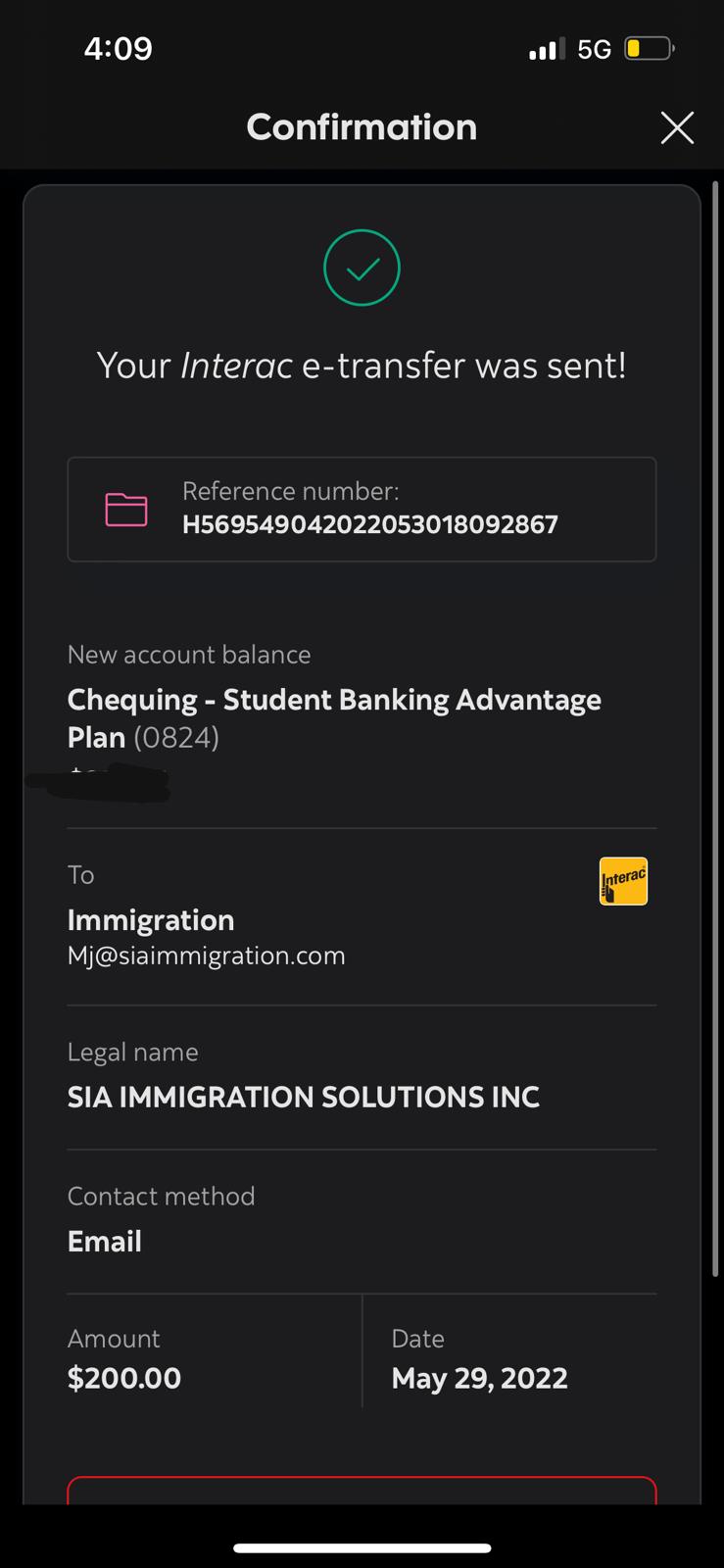Image resolution: width=724 pixels, height=1568 pixels.
Task: Tap the Email contact method value
Action: click(x=105, y=1242)
